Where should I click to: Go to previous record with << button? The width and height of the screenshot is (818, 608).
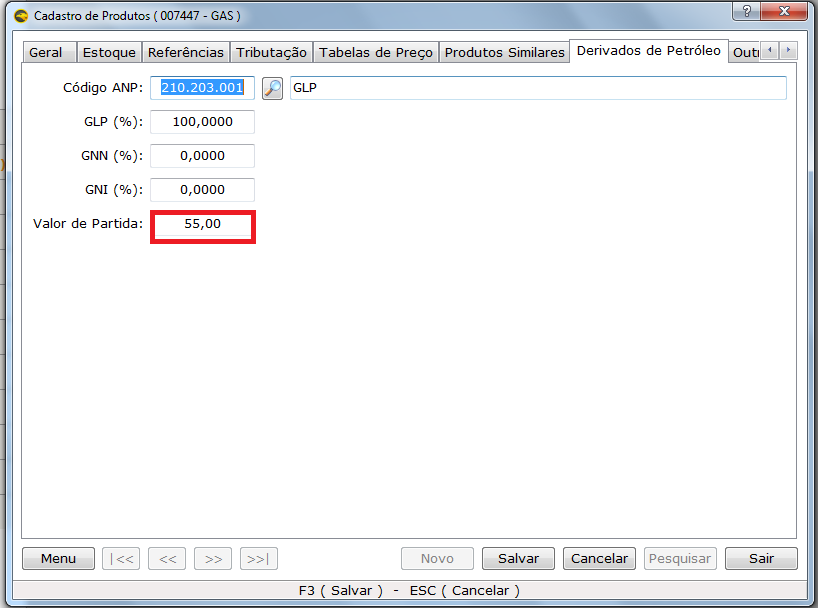click(167, 559)
